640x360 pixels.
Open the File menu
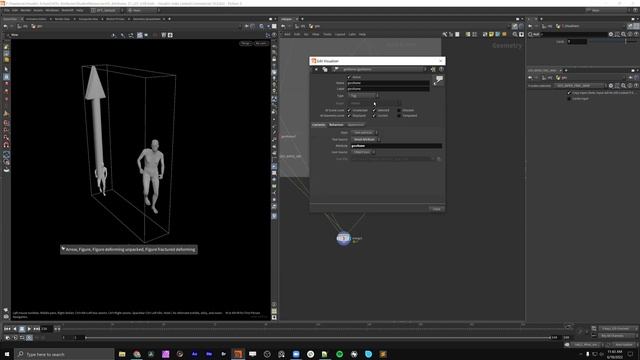click(x=7, y=10)
